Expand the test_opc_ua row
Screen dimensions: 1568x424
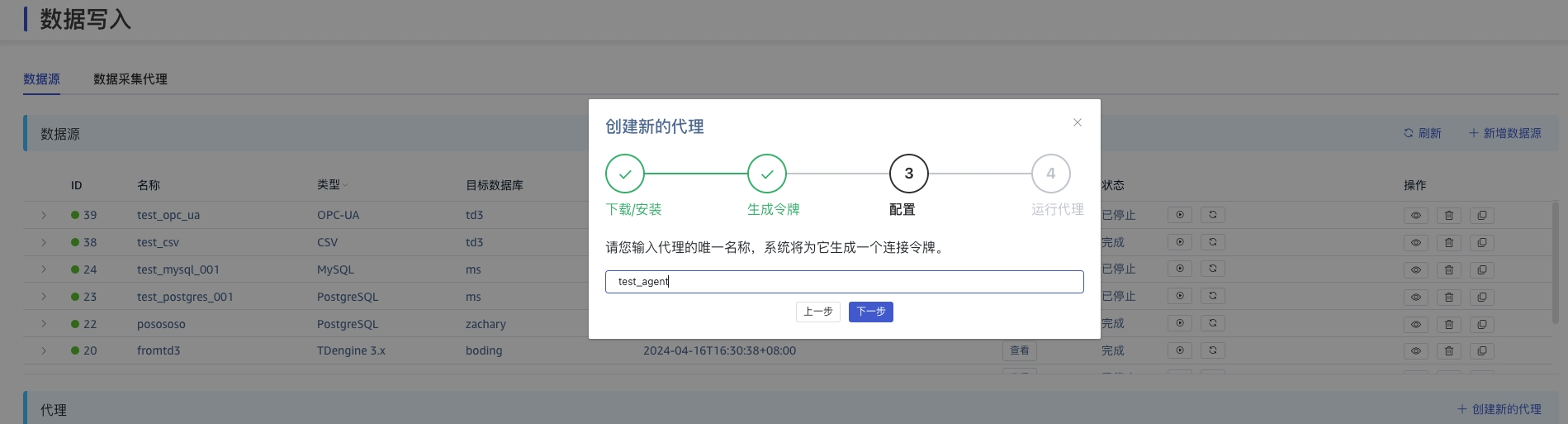click(x=44, y=215)
